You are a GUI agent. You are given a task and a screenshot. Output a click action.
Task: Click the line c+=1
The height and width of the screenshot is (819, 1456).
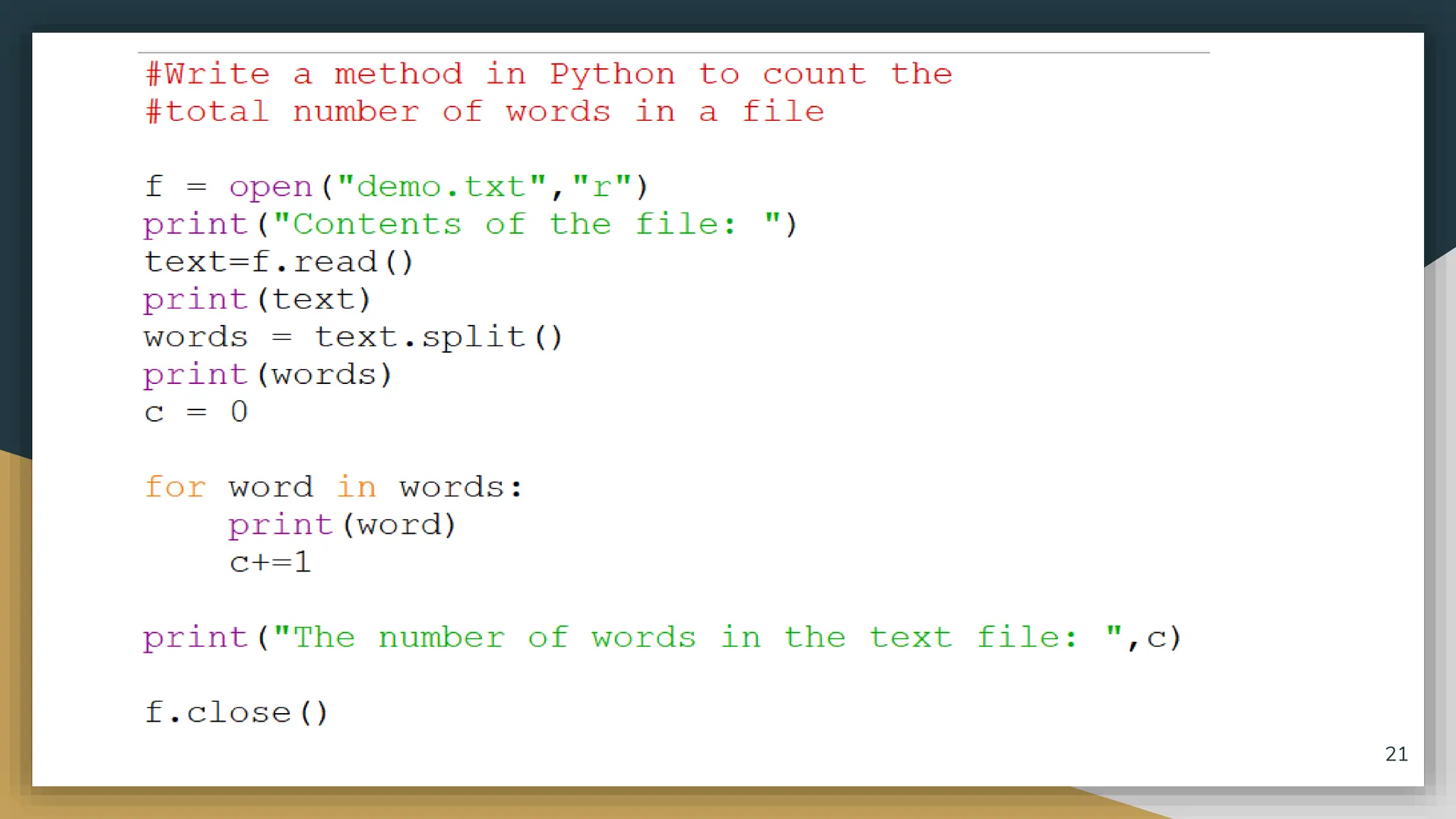[270, 562]
